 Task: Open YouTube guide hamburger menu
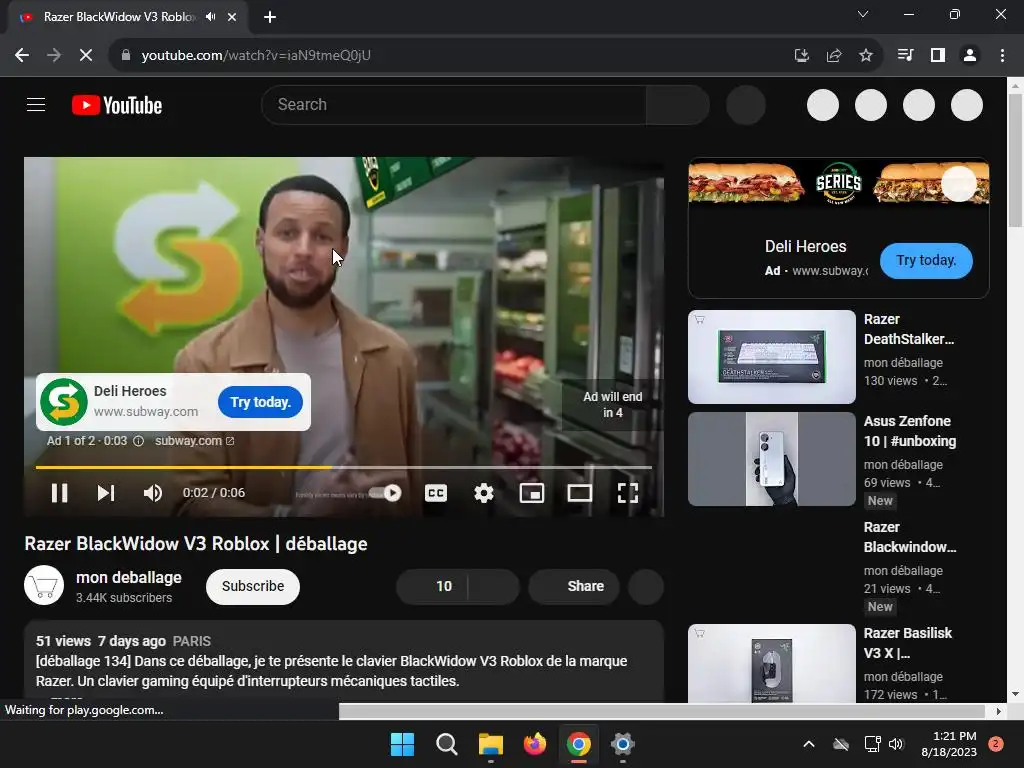(x=36, y=104)
